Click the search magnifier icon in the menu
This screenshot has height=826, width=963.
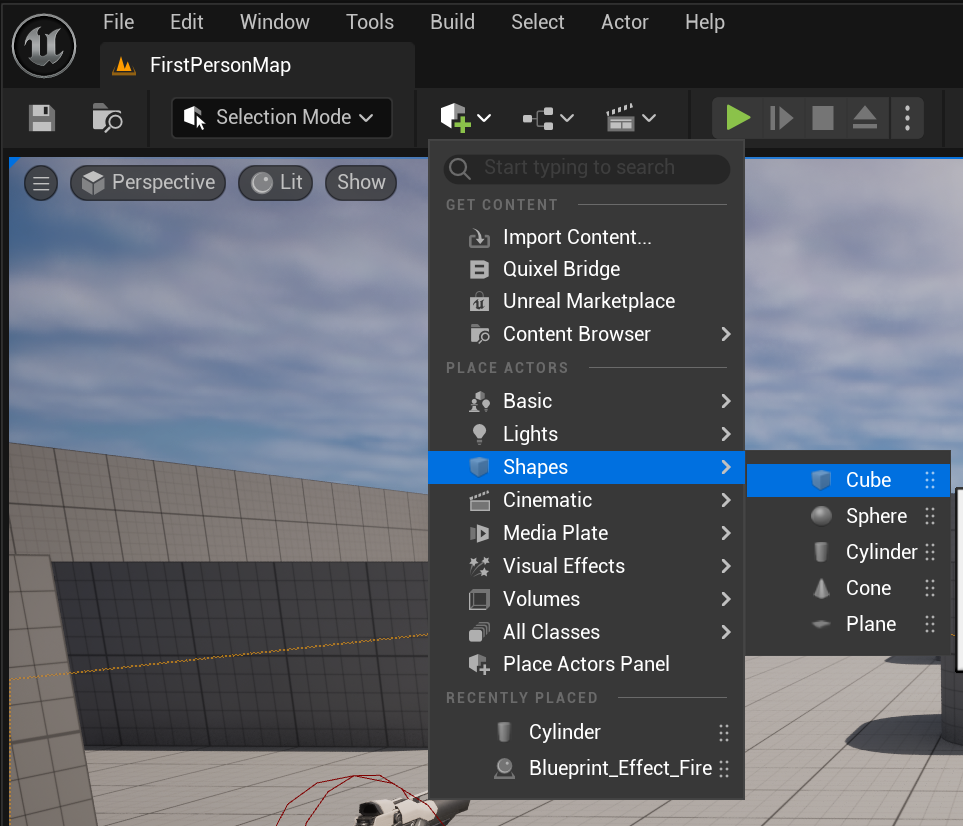coord(459,168)
